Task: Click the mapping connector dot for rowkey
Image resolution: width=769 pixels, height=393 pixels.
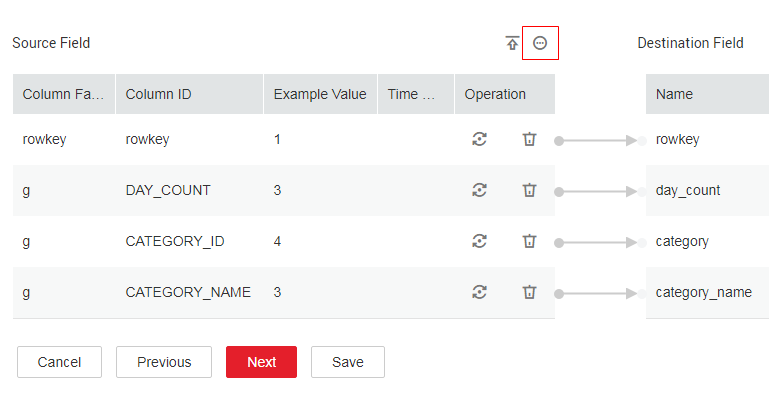Action: [x=559, y=141]
